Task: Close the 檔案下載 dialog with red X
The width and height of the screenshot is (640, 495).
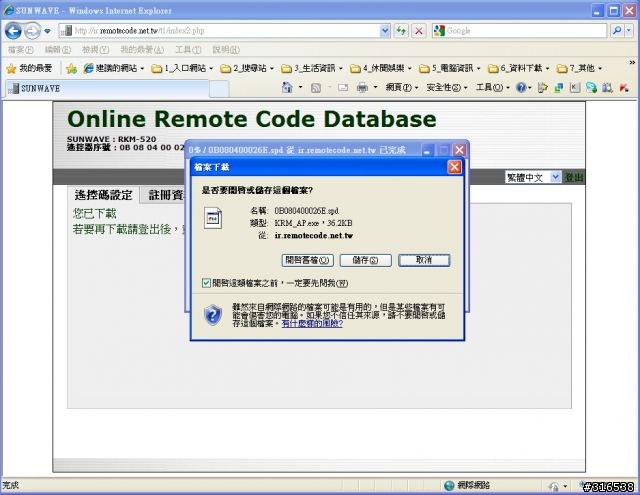Action: point(455,167)
